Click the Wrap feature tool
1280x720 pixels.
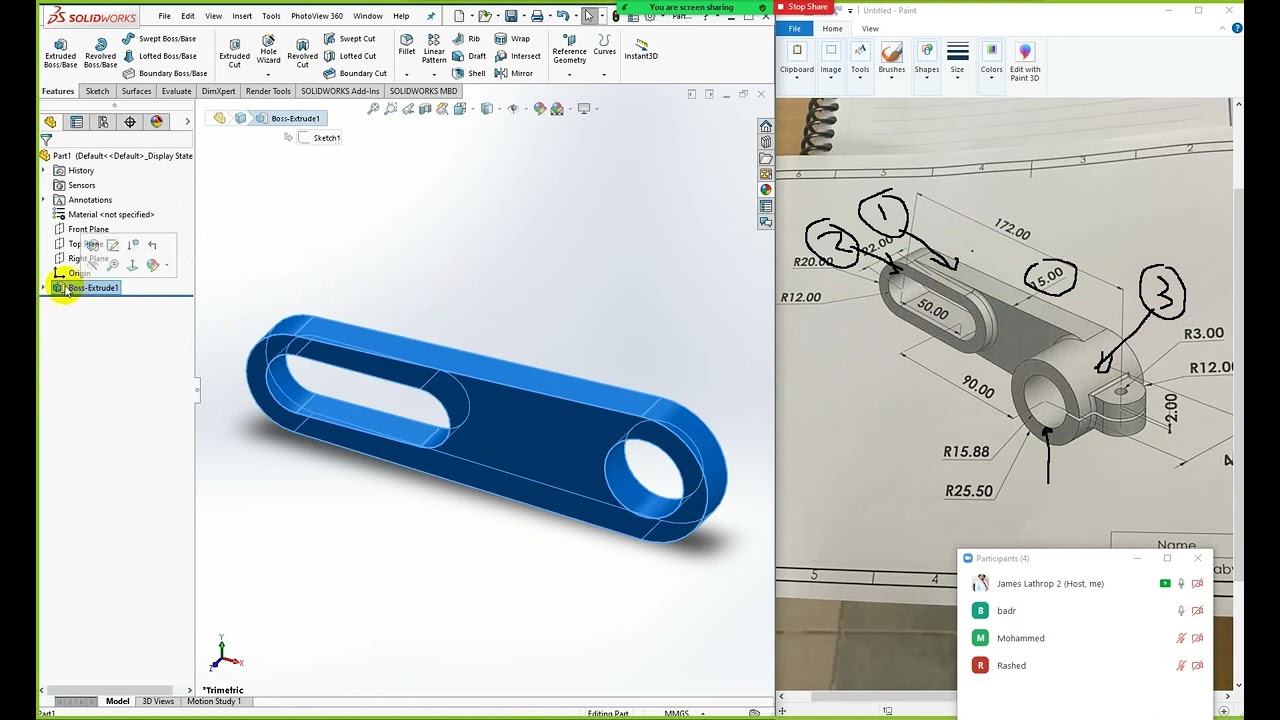[513, 39]
